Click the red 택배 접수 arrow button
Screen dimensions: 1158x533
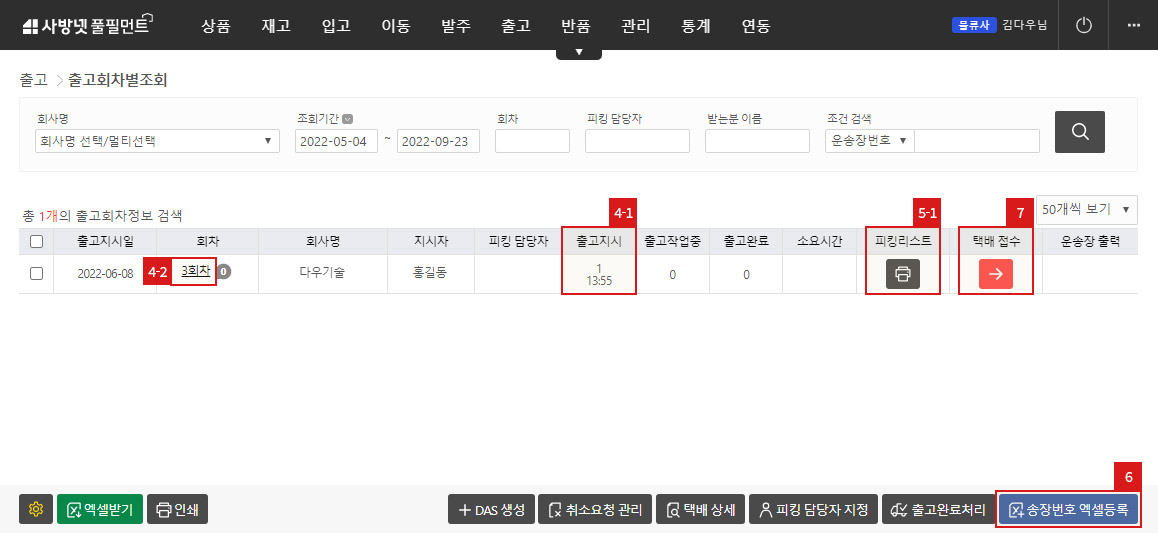pos(996,274)
